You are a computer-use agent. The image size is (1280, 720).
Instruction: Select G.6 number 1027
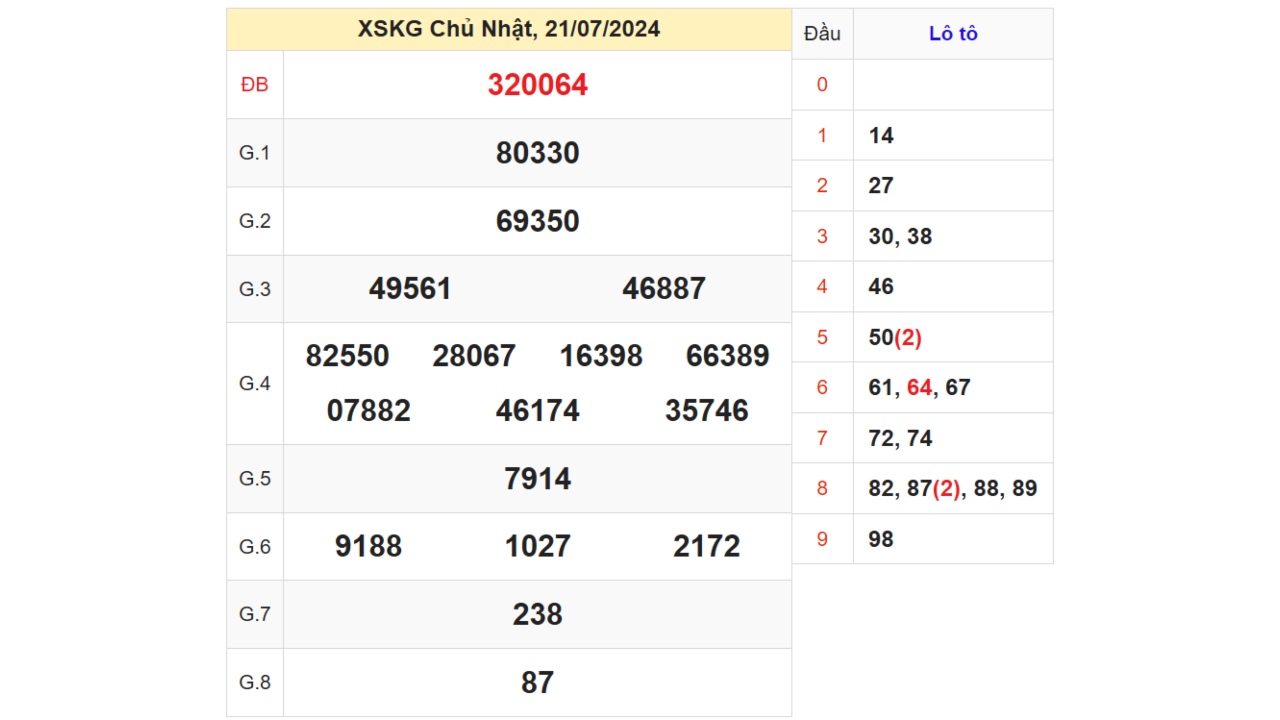click(538, 546)
